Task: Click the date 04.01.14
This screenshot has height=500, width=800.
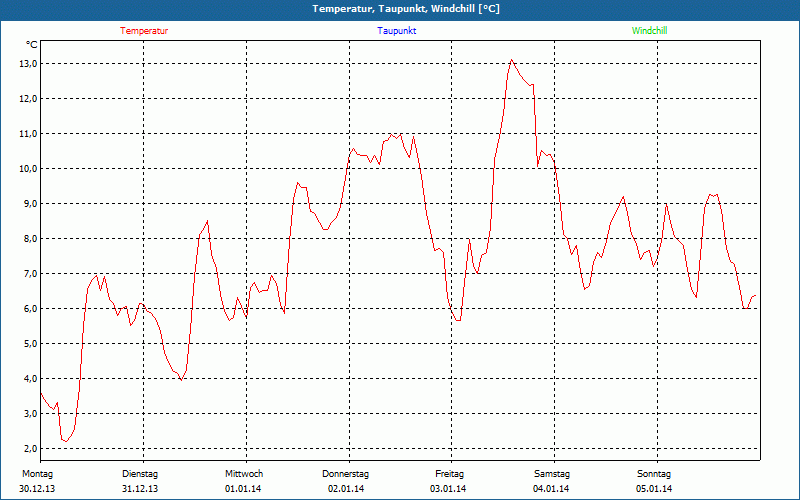Action: (551, 489)
